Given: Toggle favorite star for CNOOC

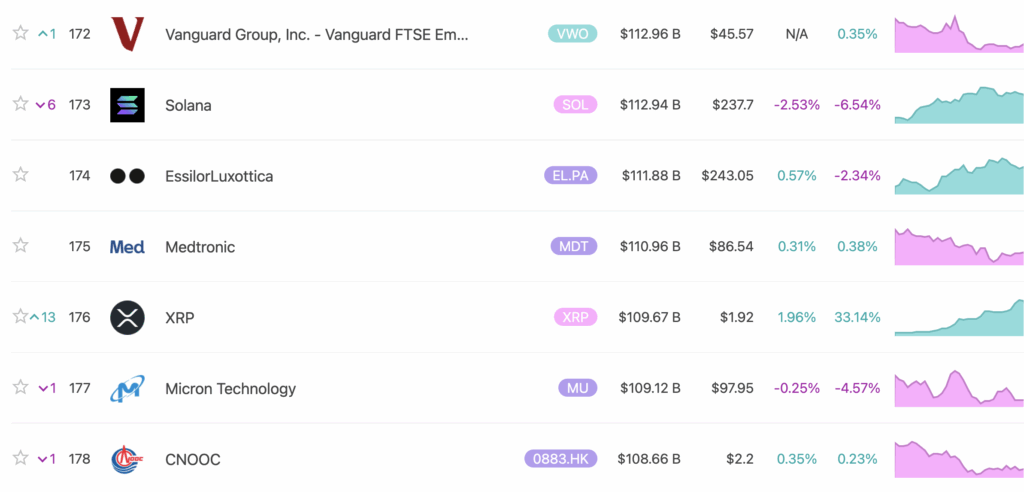Looking at the screenshot, I should click(x=21, y=457).
